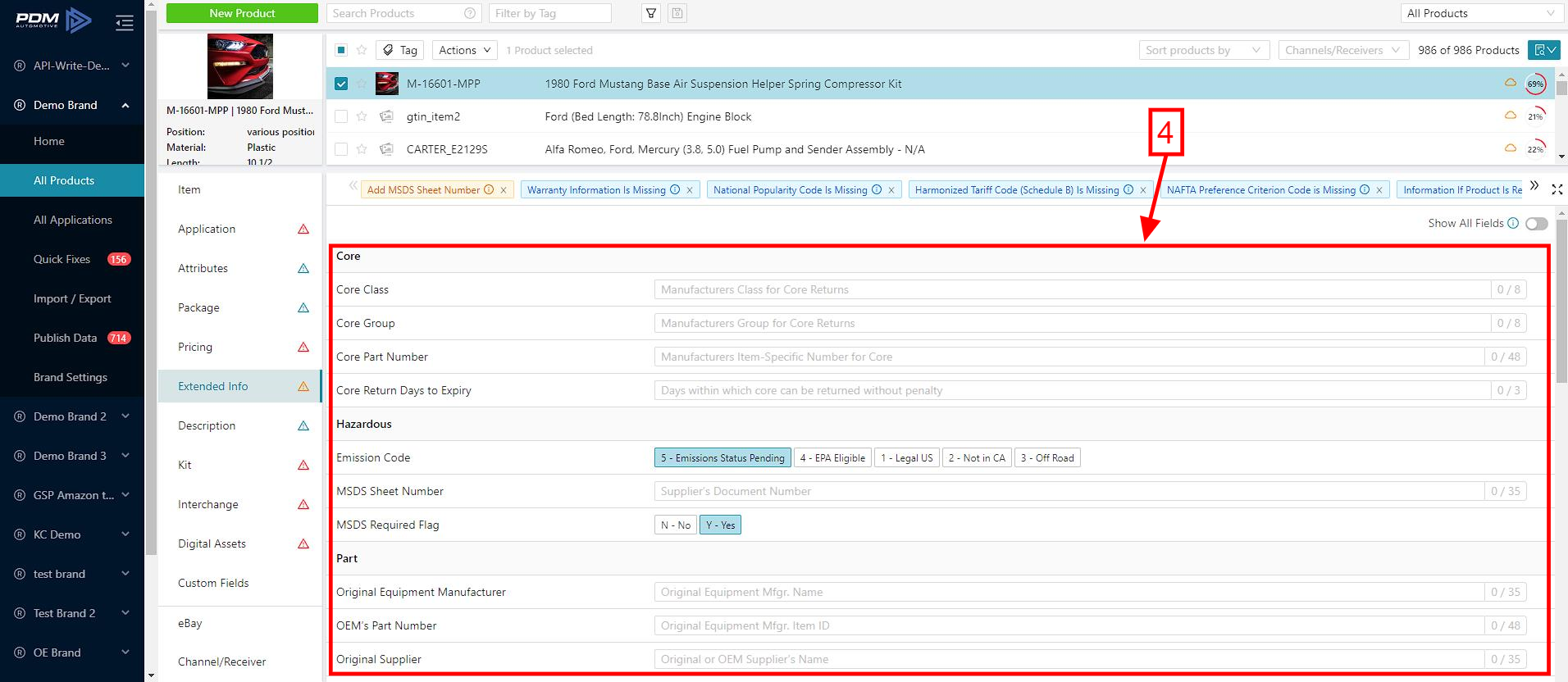
Task: Click the fullscreen expand icon
Action: [x=1557, y=189]
